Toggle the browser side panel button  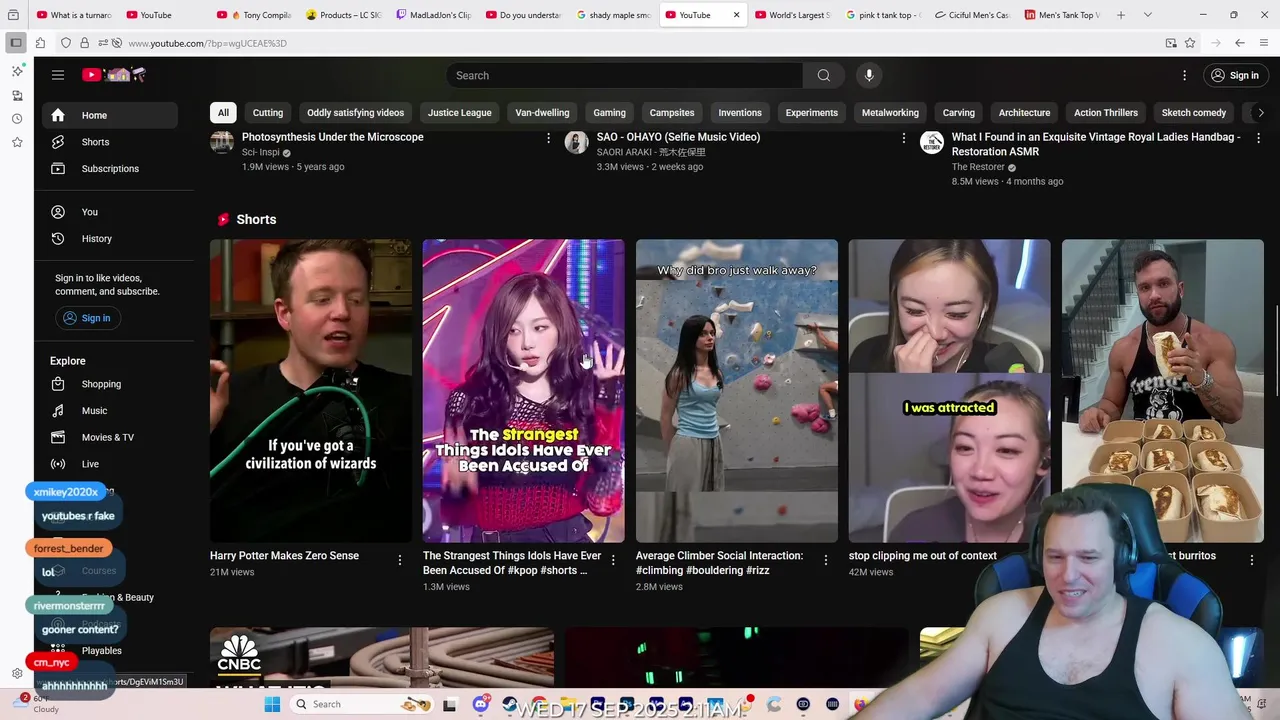(16, 43)
